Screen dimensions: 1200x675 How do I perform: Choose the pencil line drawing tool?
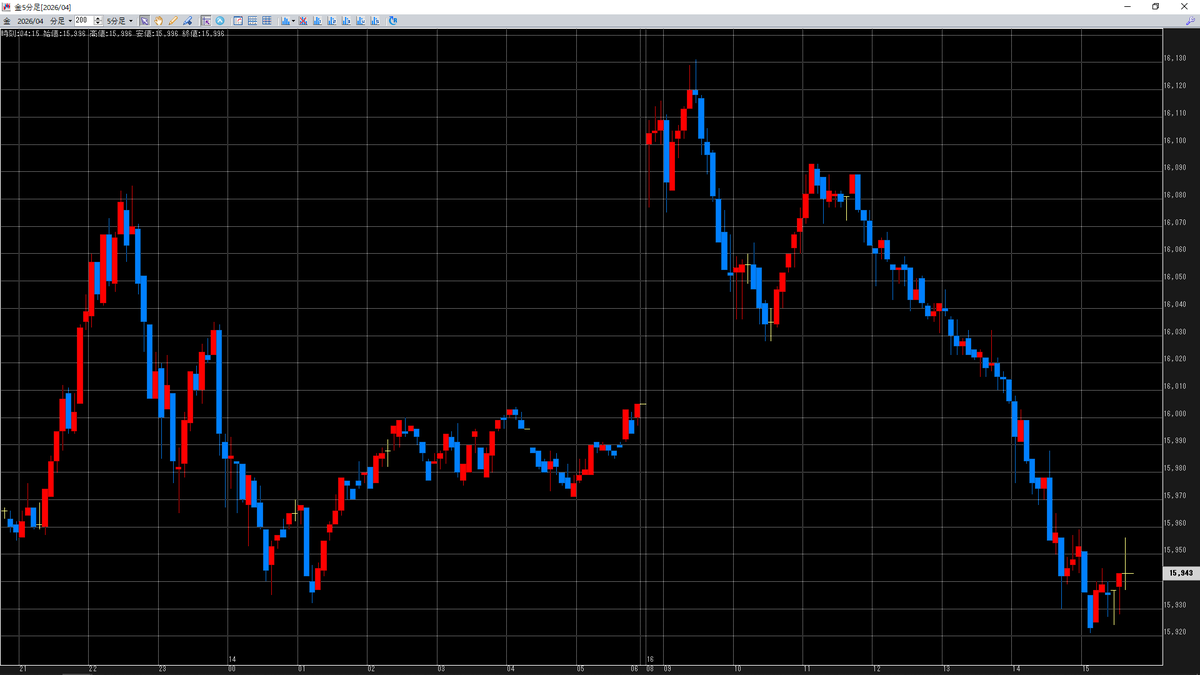pos(173,20)
